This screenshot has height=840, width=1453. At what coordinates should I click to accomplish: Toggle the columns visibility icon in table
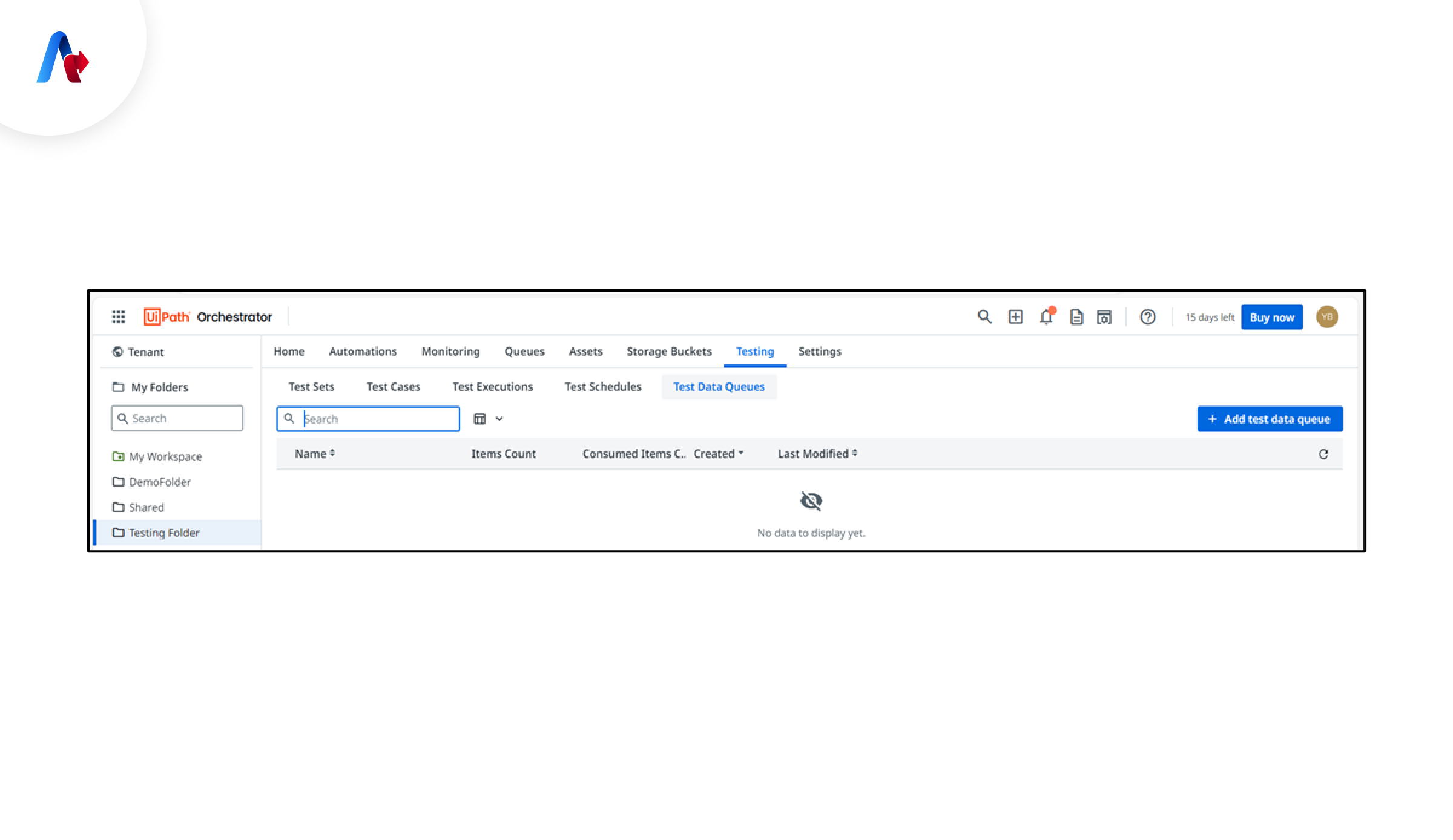coord(480,418)
